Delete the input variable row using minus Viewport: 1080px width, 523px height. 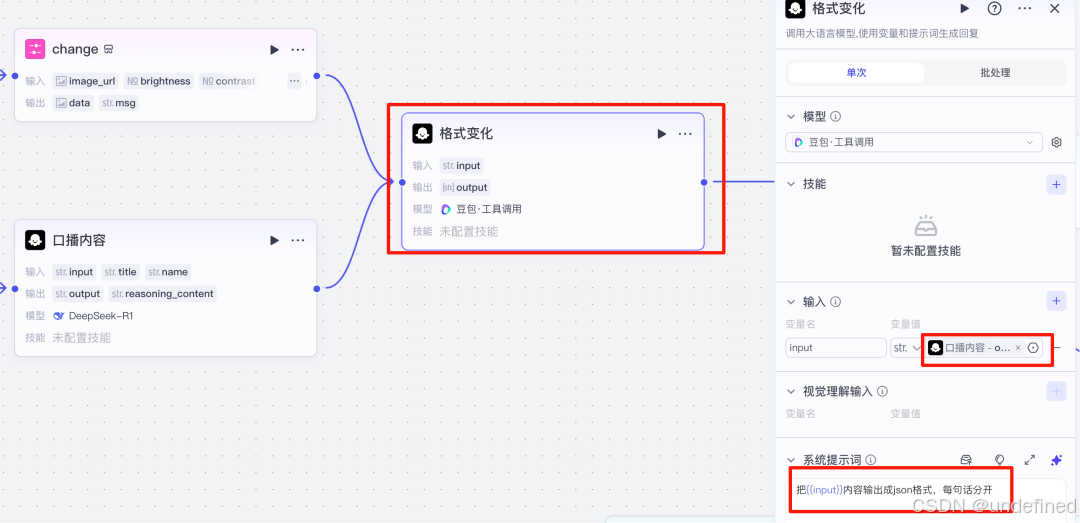tap(1057, 348)
